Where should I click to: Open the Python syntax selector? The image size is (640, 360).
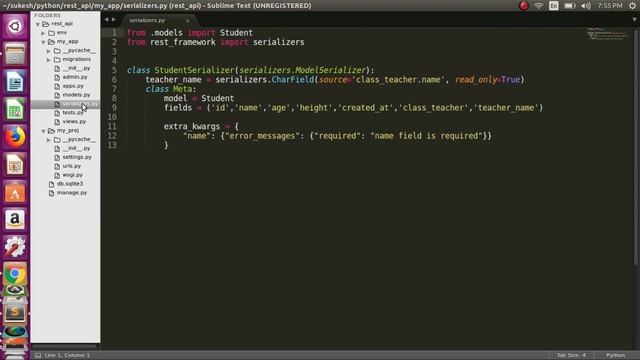(x=616, y=355)
